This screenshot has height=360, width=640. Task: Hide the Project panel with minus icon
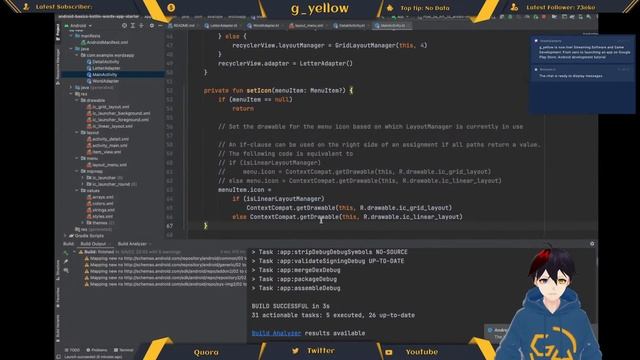(x=160, y=26)
